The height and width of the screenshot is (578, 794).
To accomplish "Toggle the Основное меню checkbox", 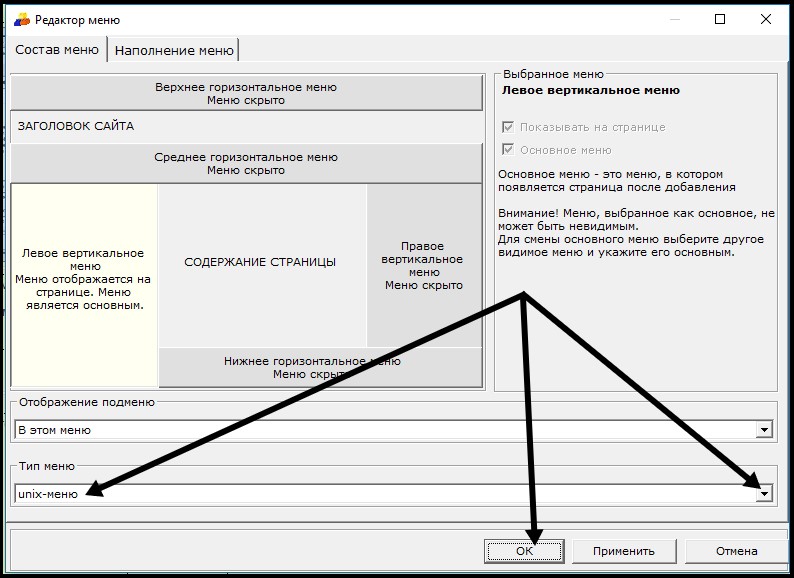I will click(x=509, y=149).
